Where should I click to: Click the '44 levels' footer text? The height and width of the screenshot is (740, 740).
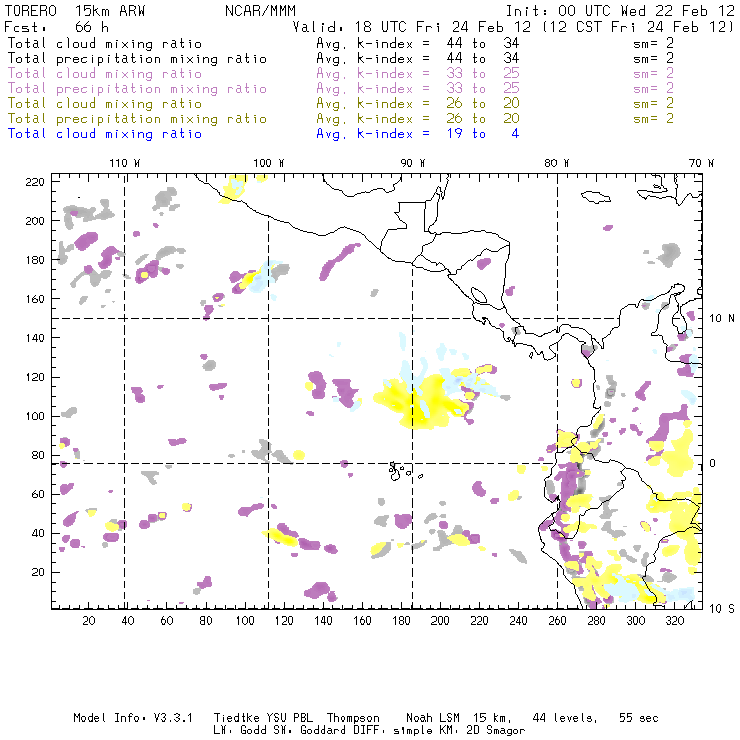[x=565, y=718]
